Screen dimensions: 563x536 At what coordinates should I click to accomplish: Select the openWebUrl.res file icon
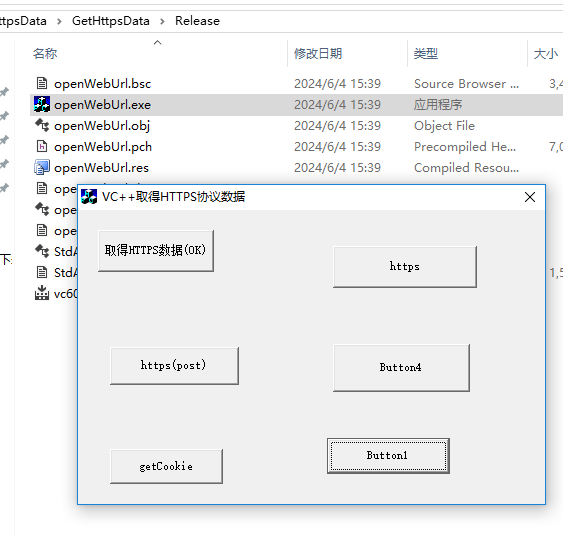42,167
